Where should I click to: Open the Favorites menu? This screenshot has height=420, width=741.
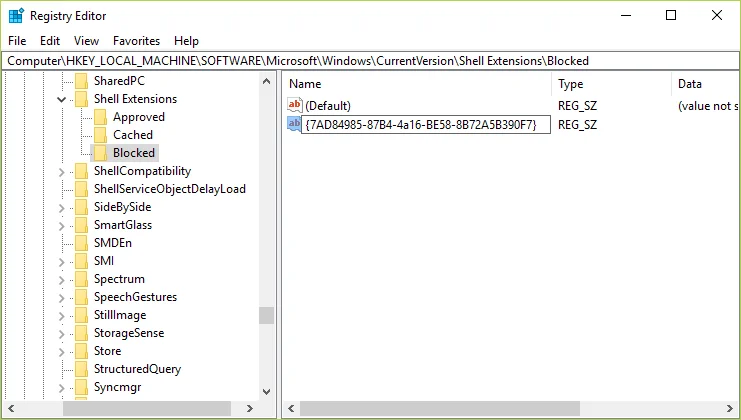[136, 41]
